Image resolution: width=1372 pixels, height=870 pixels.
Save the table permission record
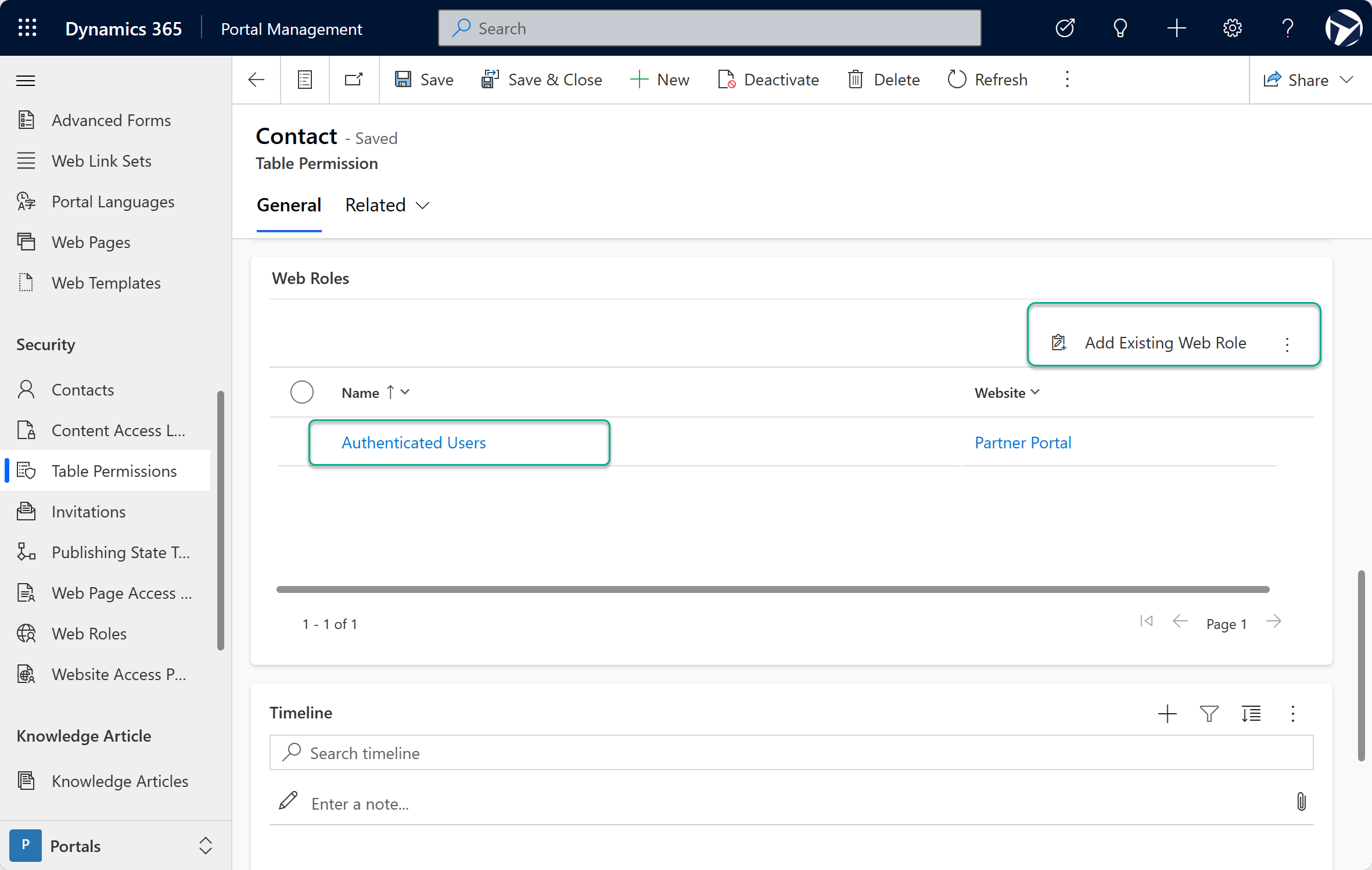coord(424,80)
